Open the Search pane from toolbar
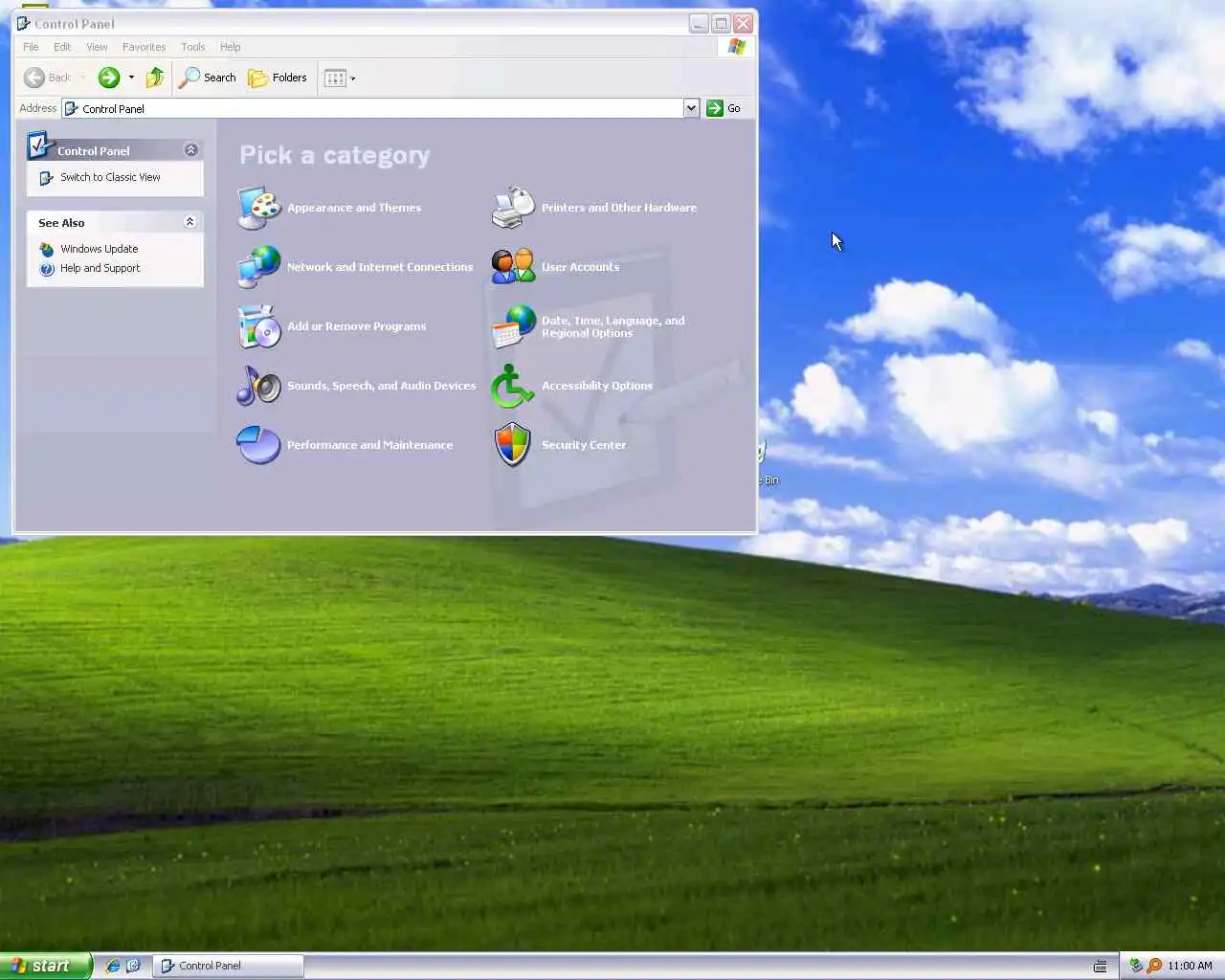This screenshot has width=1225, height=980. pyautogui.click(x=208, y=78)
